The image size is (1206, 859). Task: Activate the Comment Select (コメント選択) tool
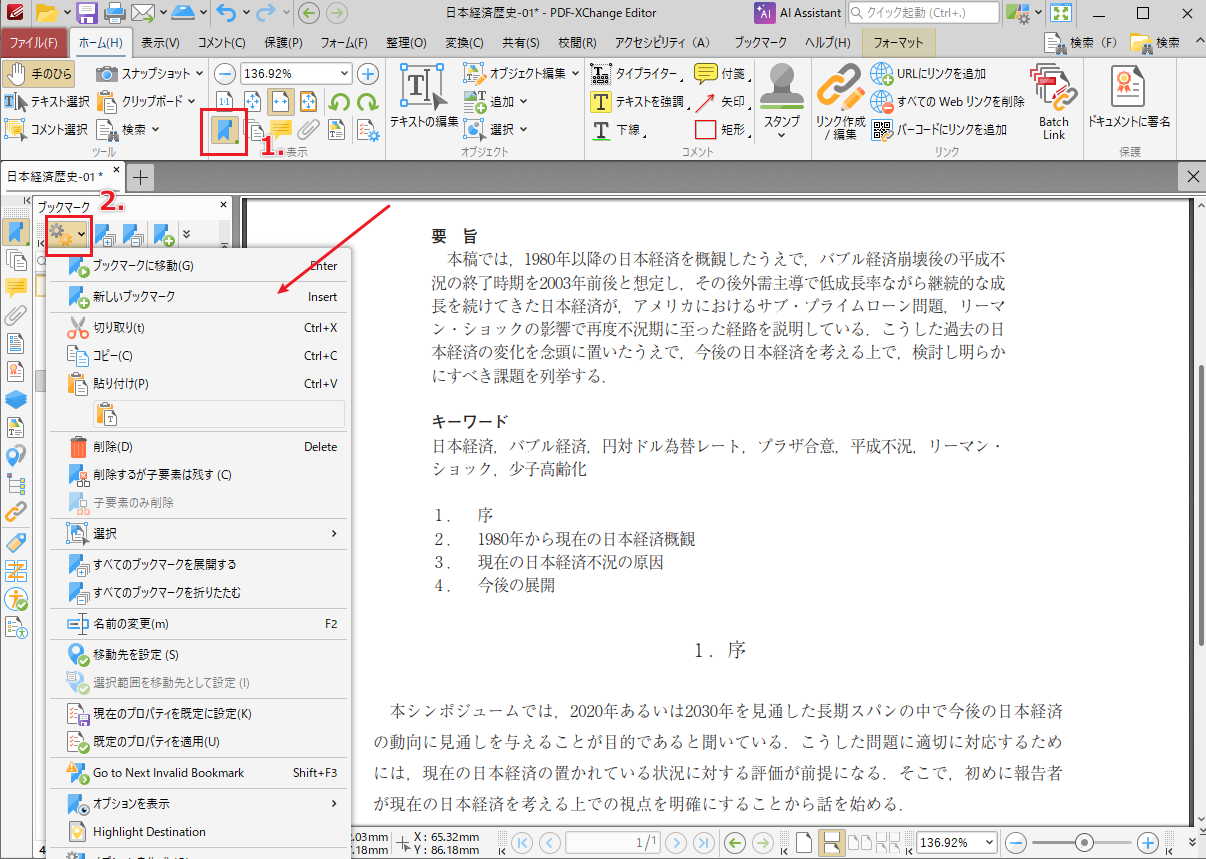(x=47, y=129)
